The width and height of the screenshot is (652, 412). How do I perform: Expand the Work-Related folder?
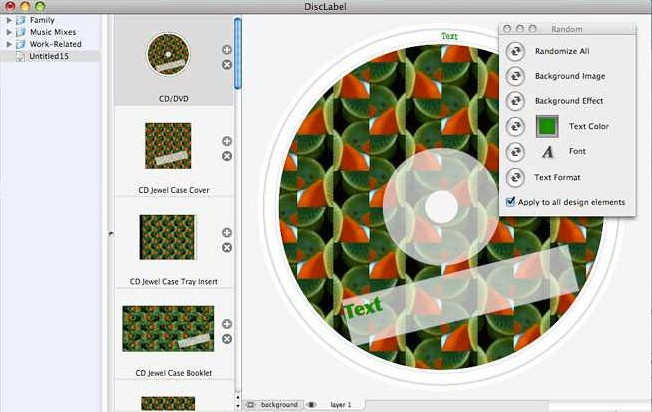click(9, 44)
